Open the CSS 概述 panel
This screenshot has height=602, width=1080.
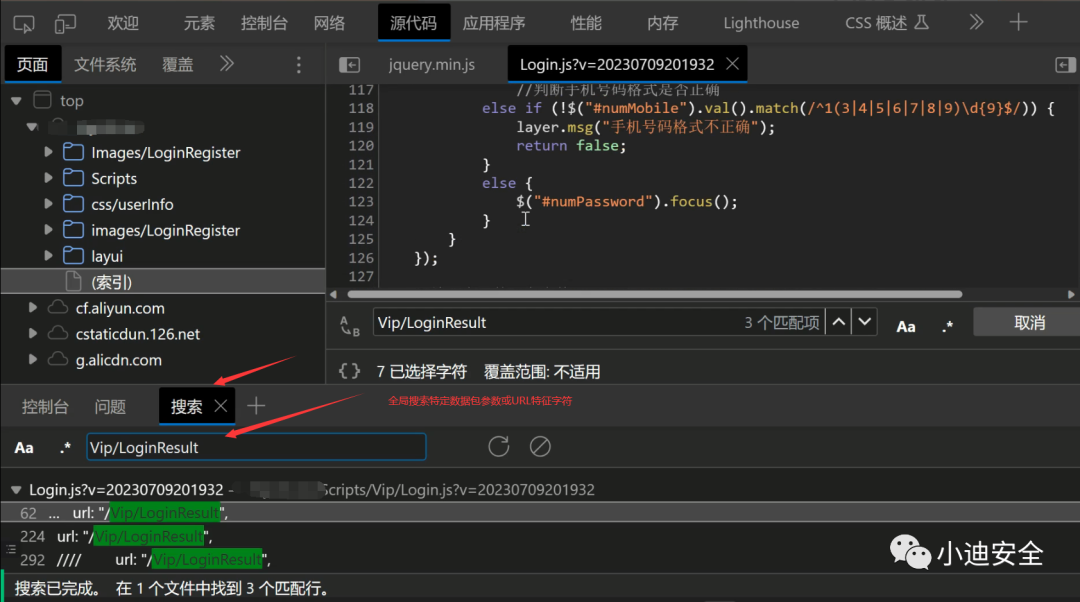pos(887,23)
